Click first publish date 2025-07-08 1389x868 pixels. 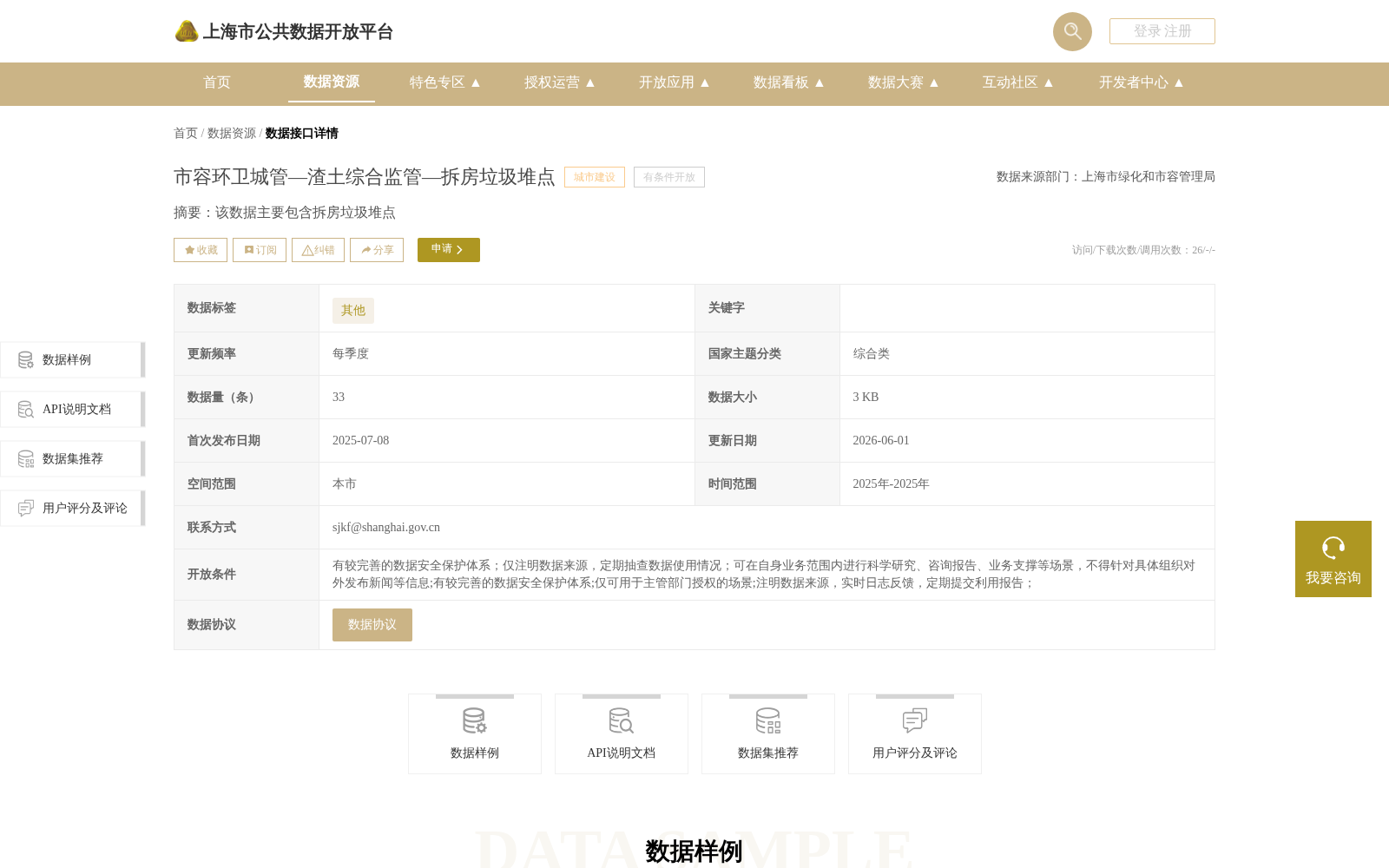point(361,441)
